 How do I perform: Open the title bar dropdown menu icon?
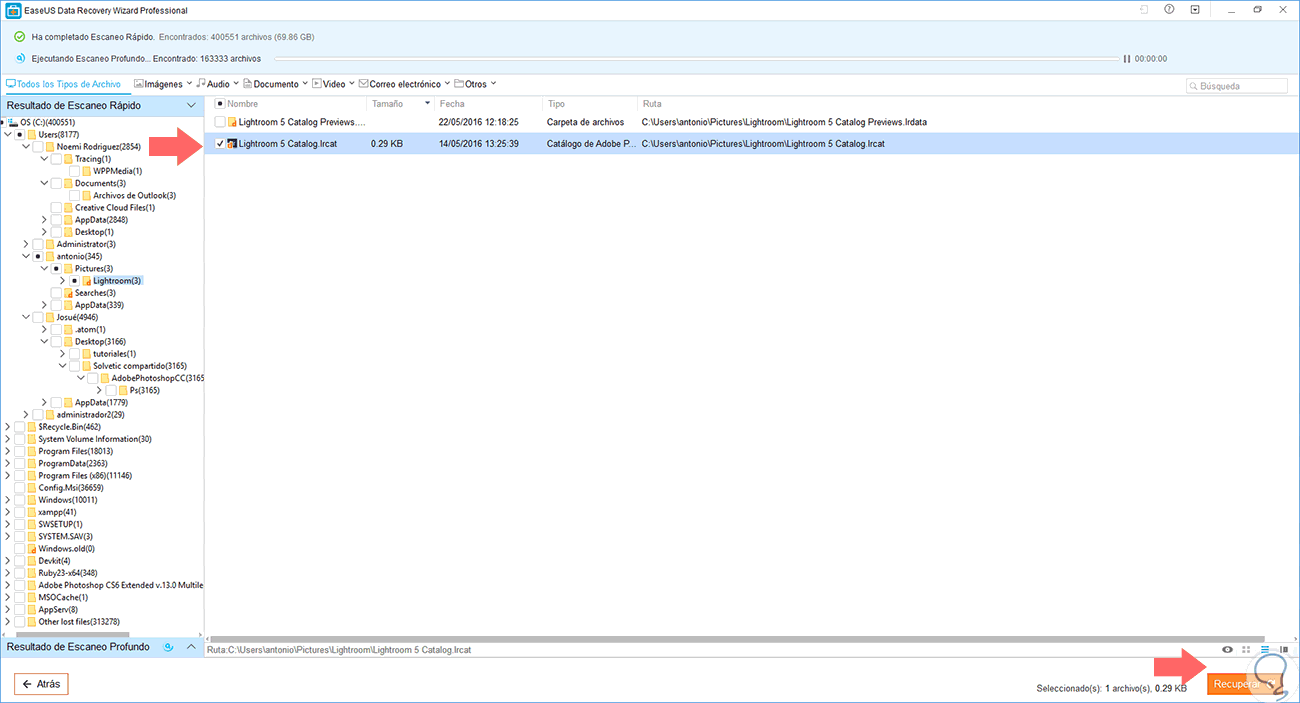(1195, 9)
